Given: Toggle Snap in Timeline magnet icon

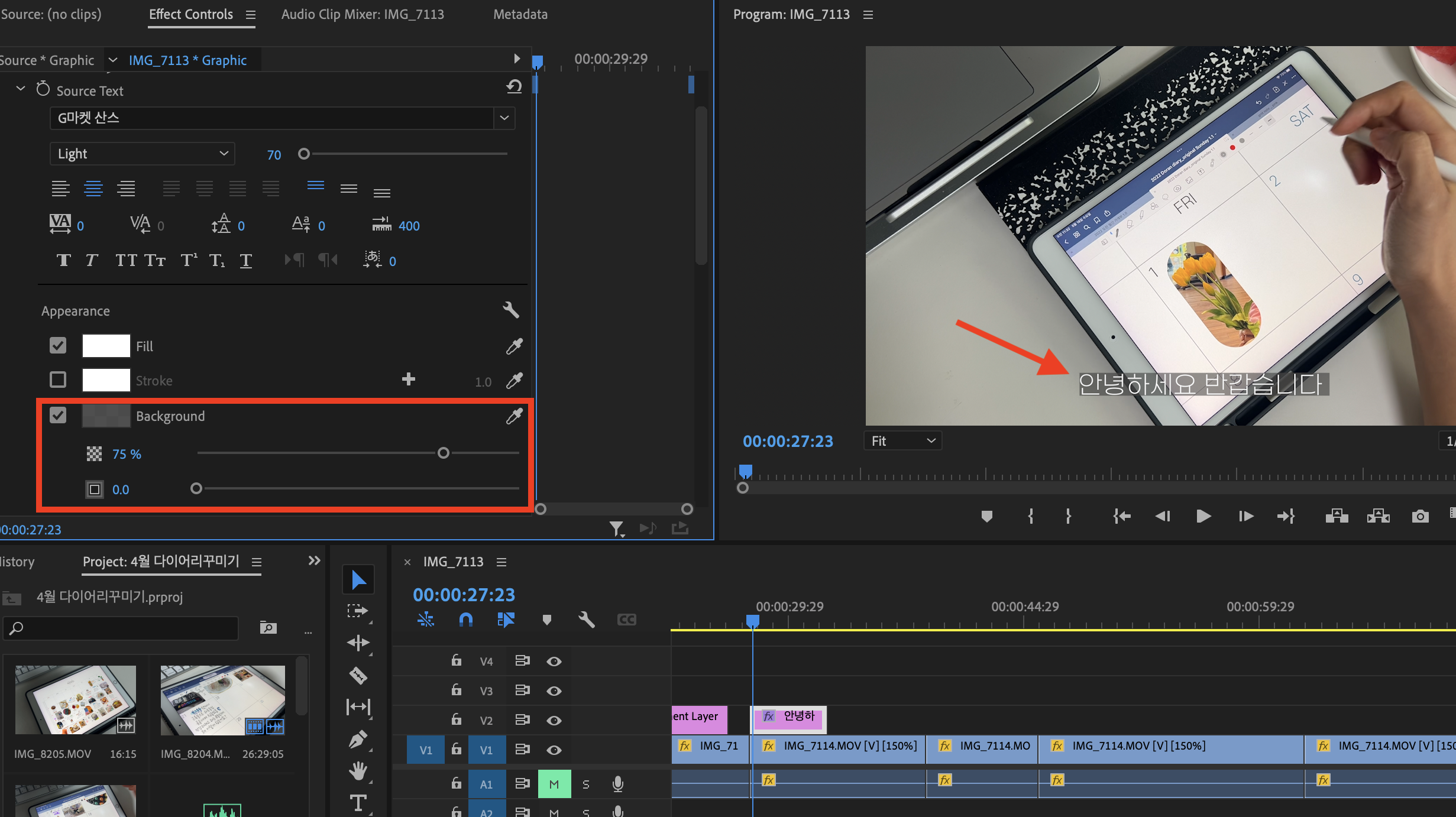Looking at the screenshot, I should [x=466, y=620].
